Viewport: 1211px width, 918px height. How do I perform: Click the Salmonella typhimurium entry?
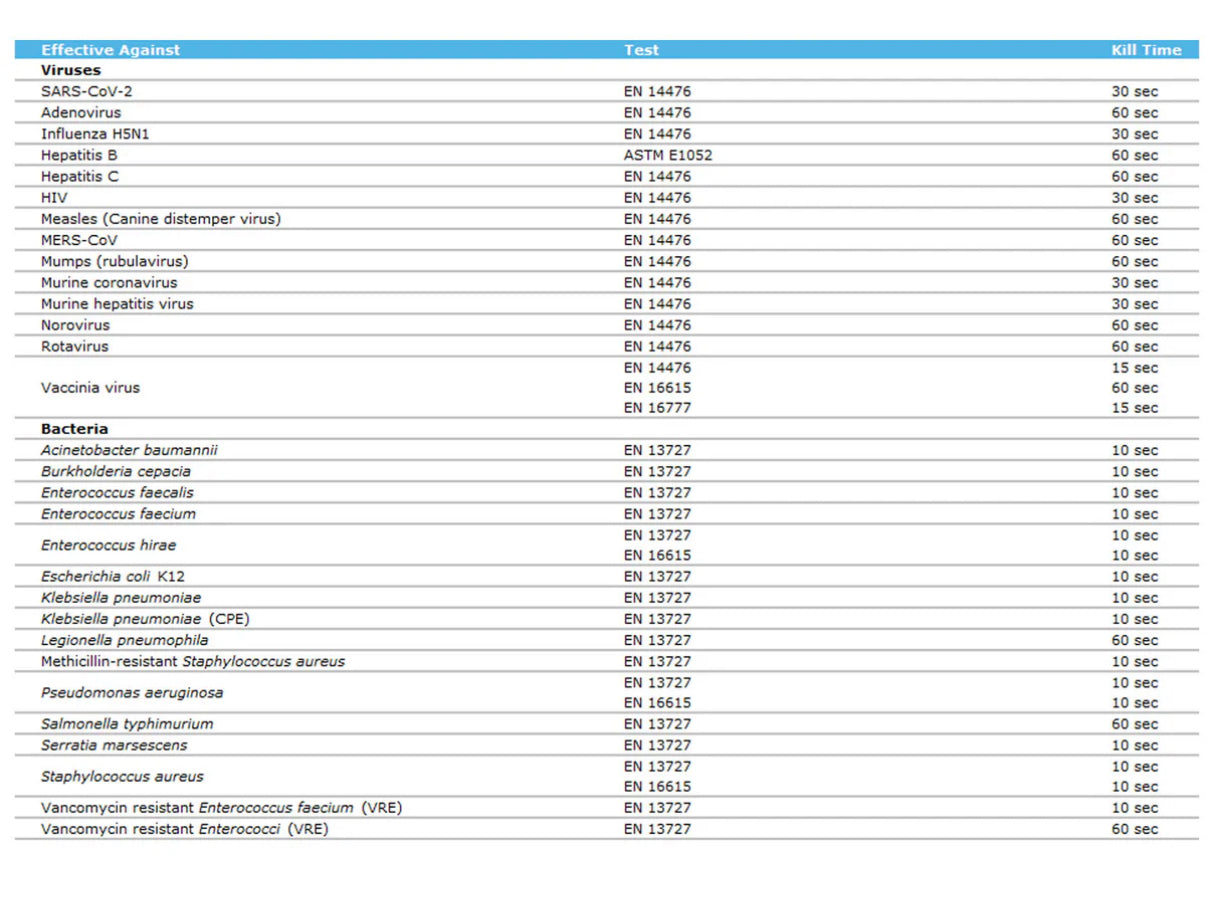127,724
